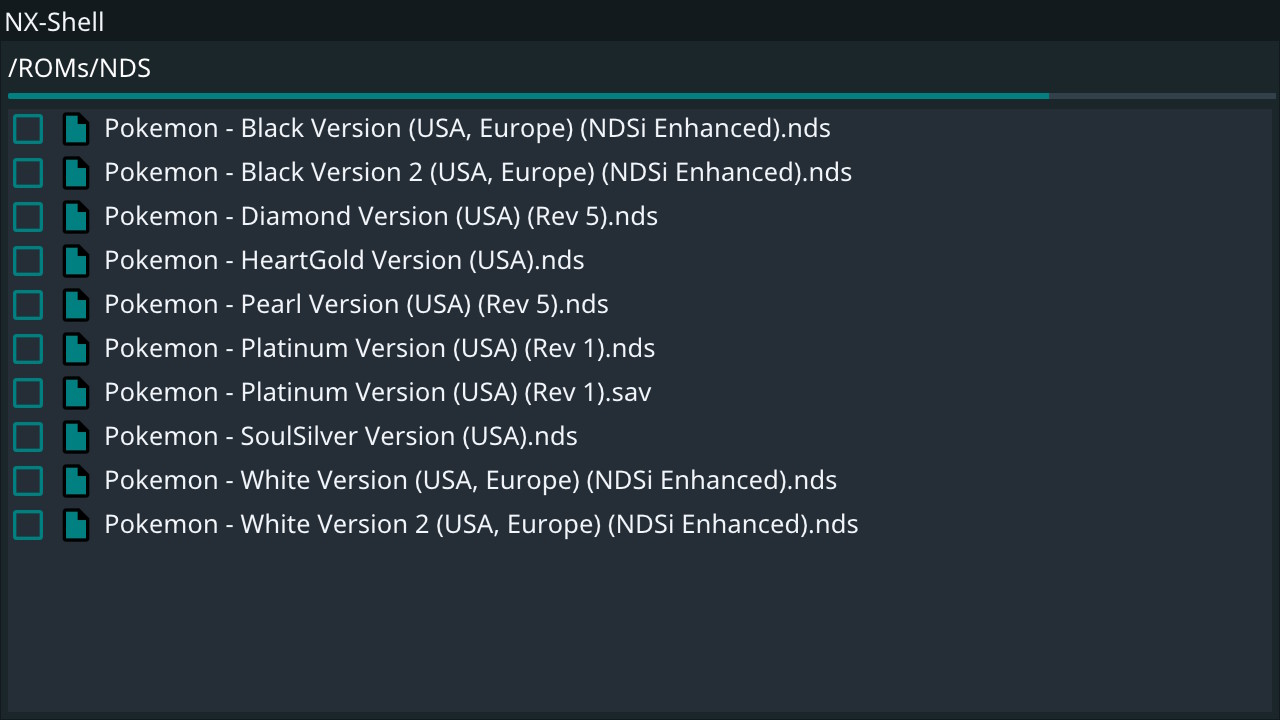Image resolution: width=1280 pixels, height=720 pixels.
Task: Click file icon beside HeartGold Version
Action: point(76,261)
